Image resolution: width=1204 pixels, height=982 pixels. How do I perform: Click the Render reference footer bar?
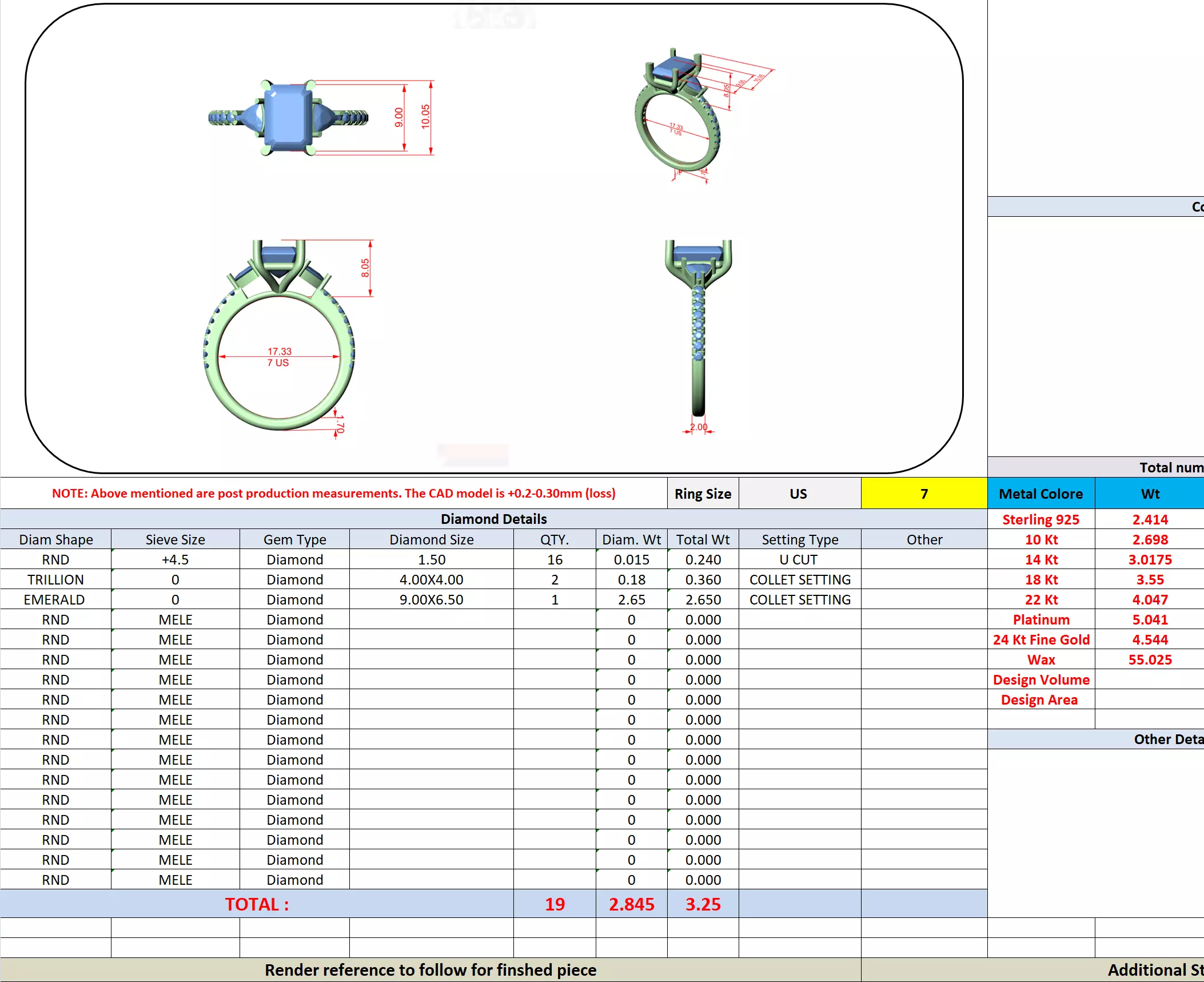(x=430, y=970)
